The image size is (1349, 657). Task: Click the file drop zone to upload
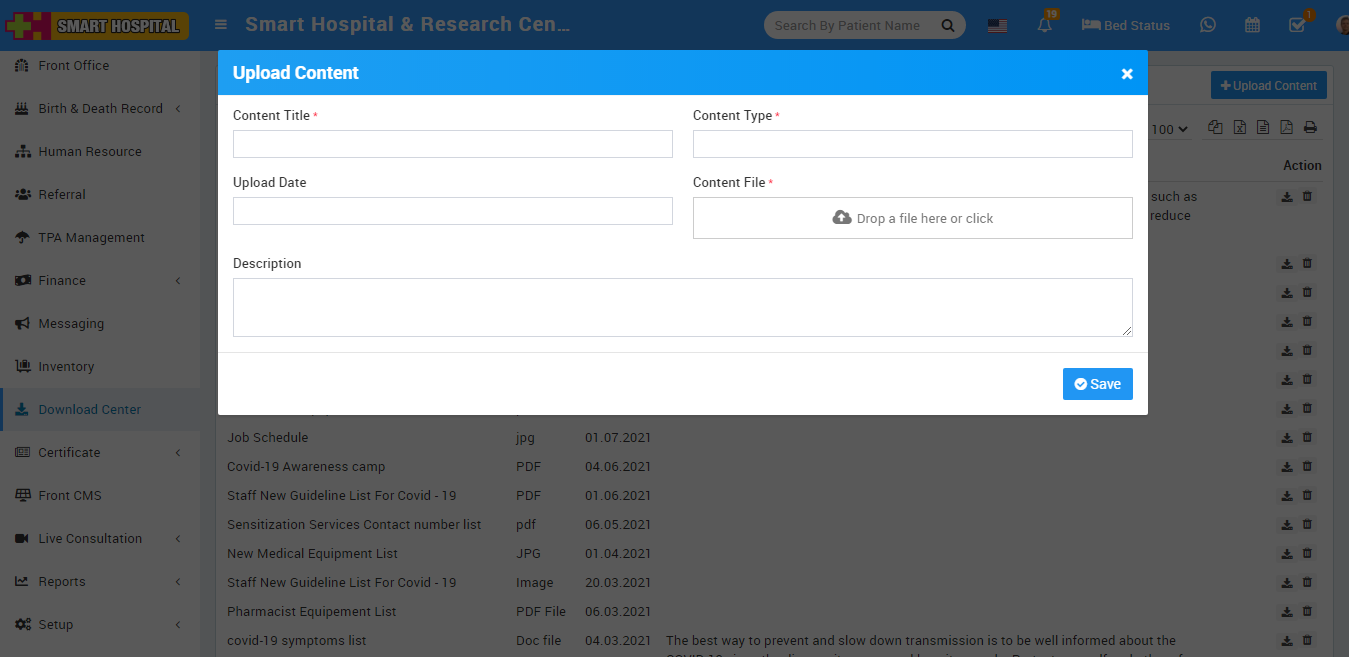click(912, 218)
